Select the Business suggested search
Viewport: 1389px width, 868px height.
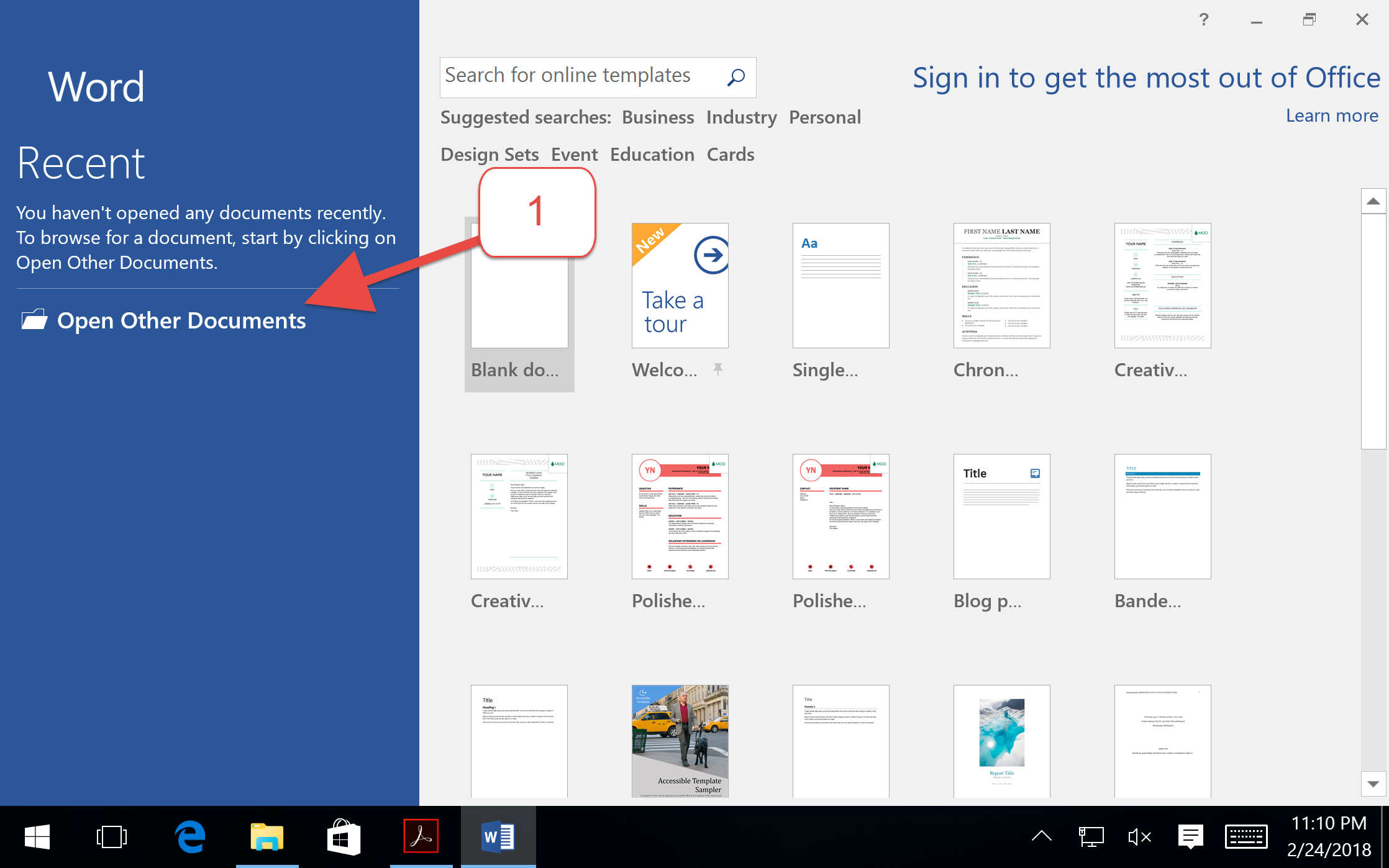658,117
